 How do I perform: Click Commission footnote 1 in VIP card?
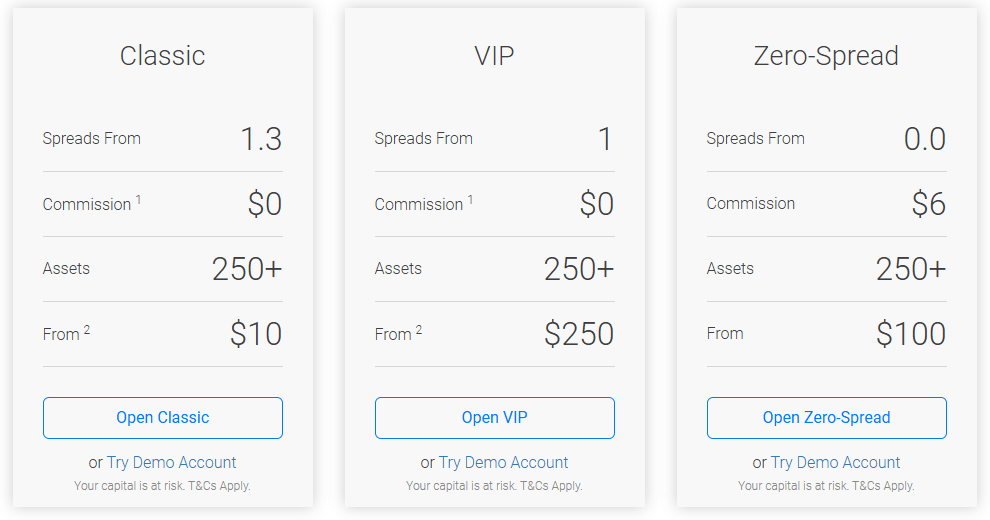click(470, 199)
